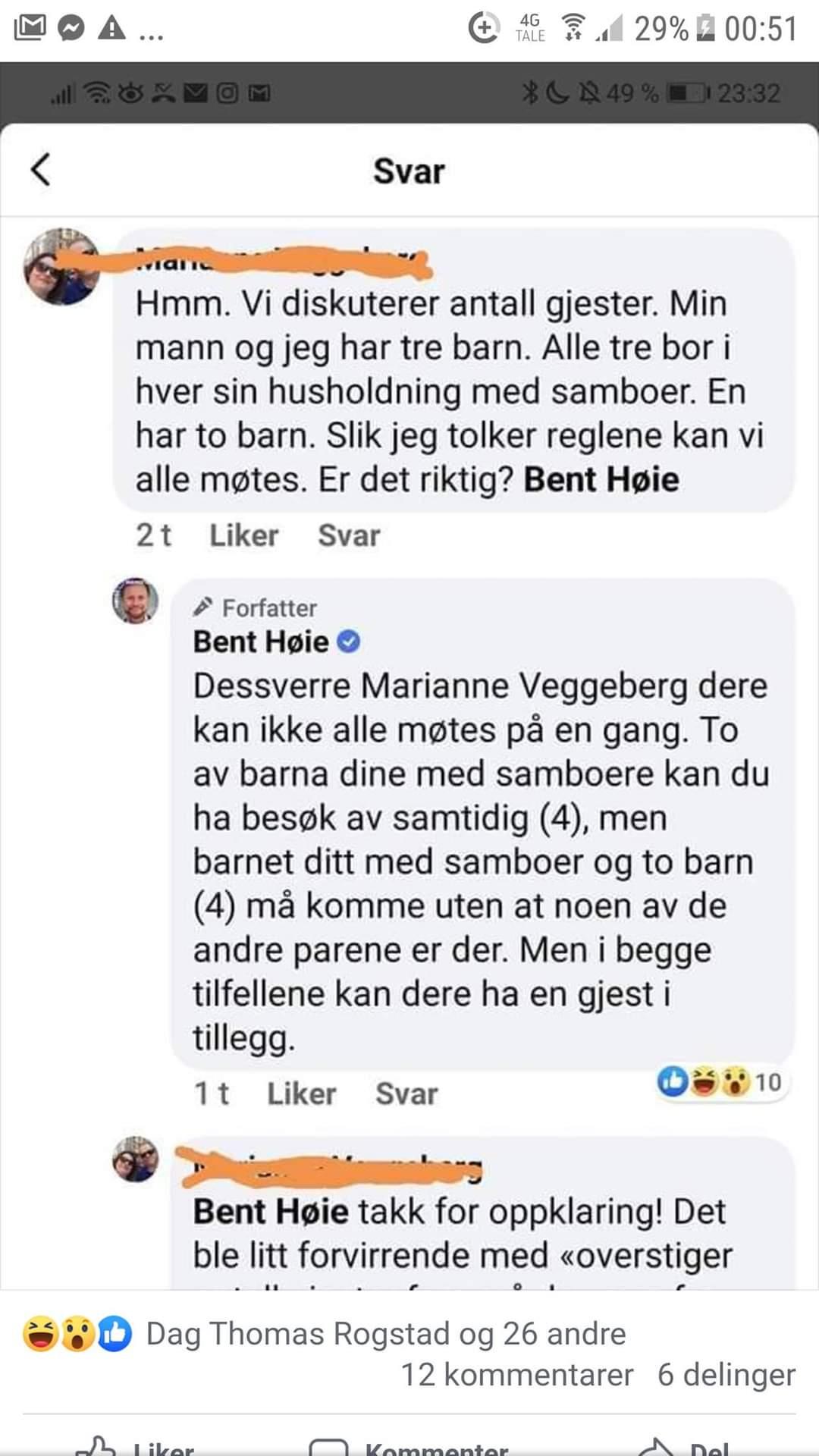The image size is (819, 1456).
Task: Open the tagged Bent Høie mention link
Action: pyautogui.click(x=601, y=480)
